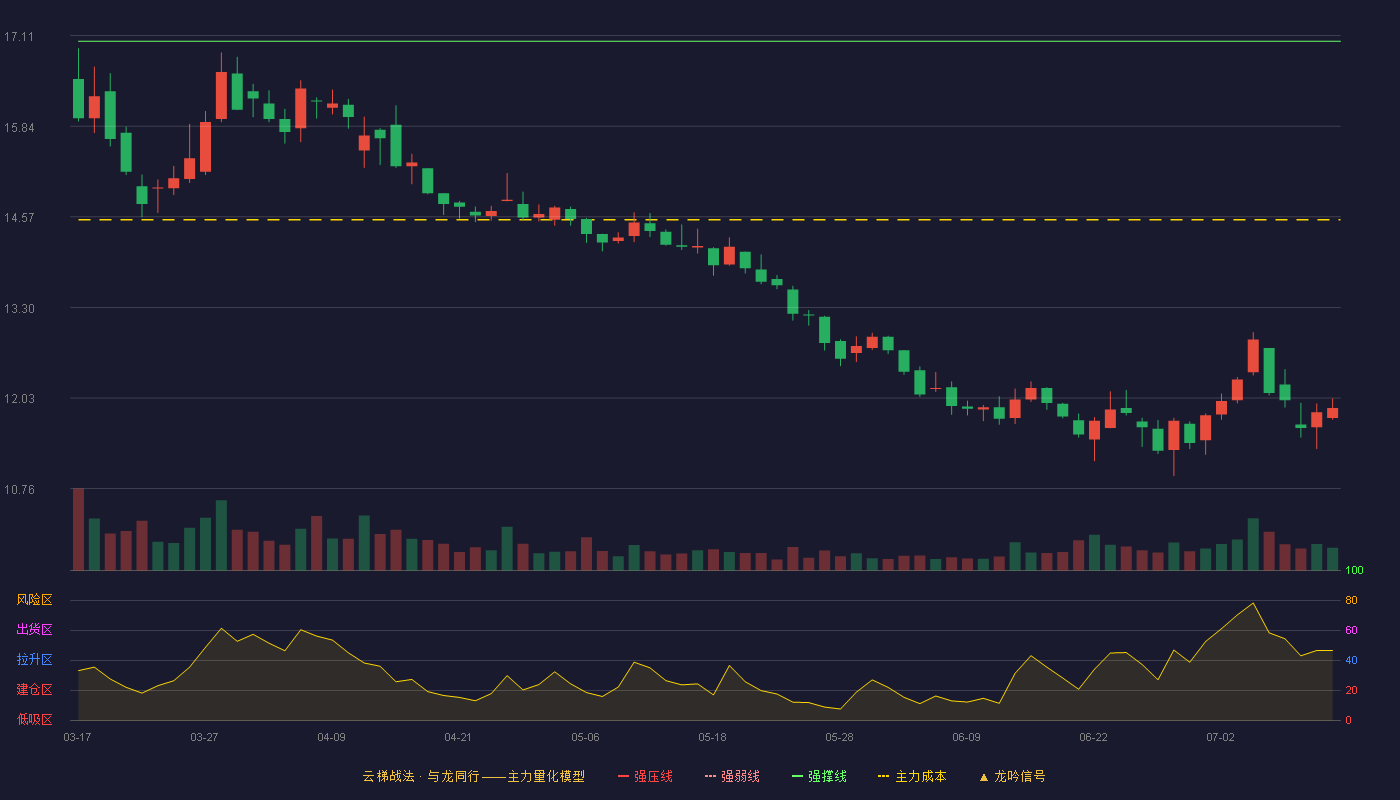Click the yellow dashed 主力成本 line on the chart
This screenshot has height=800, width=1400.
[x=709, y=219]
